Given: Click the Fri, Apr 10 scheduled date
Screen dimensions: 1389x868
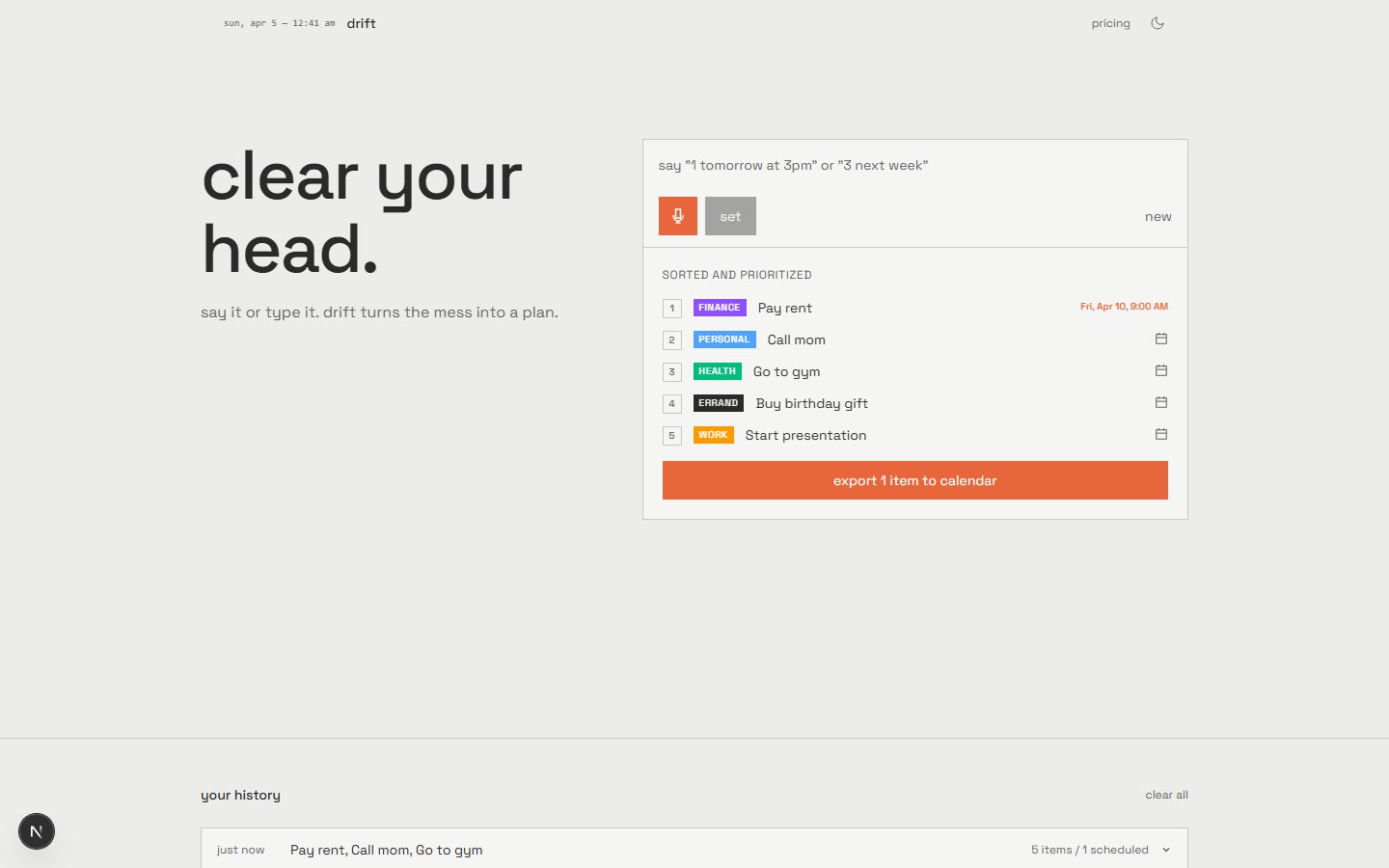Looking at the screenshot, I should 1124,307.
